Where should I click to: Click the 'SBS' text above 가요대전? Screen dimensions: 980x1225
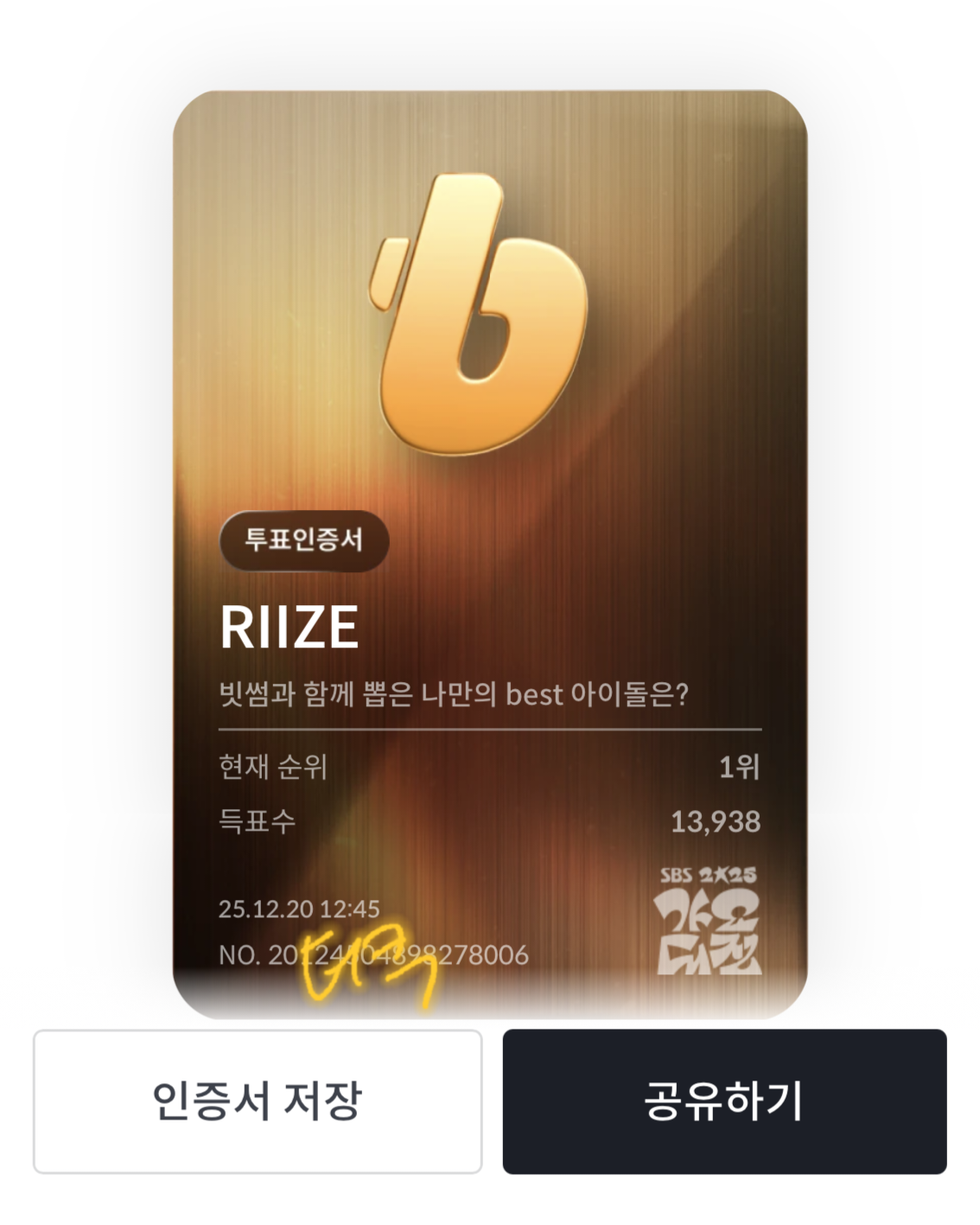pyautogui.click(x=676, y=875)
